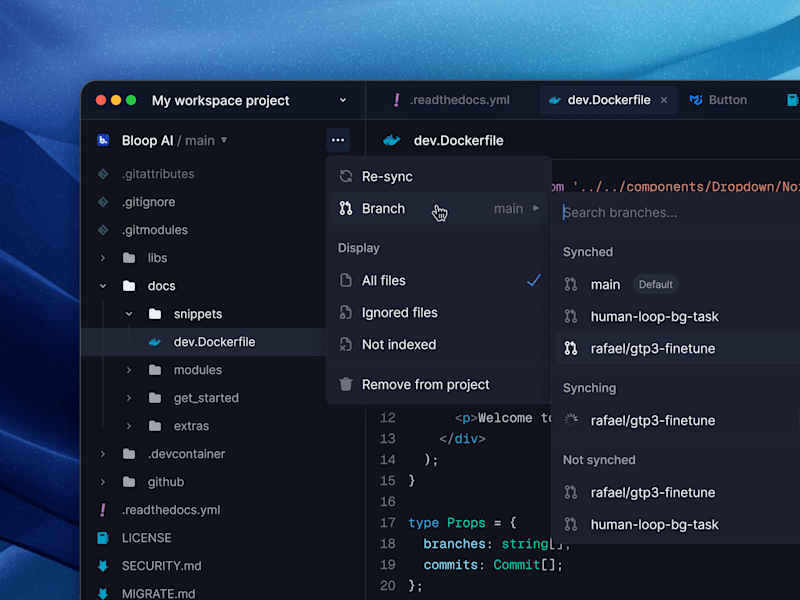This screenshot has width=800, height=600.
Task: Switch to the .readthedocs.yml tab
Action: [x=451, y=100]
